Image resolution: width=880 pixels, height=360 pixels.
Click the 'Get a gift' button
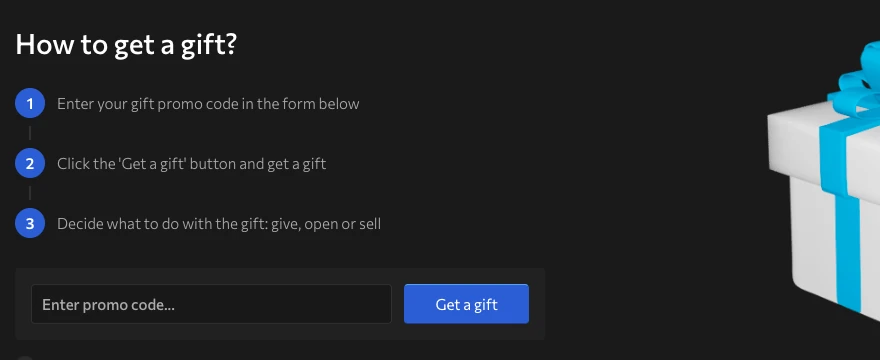[x=466, y=304]
